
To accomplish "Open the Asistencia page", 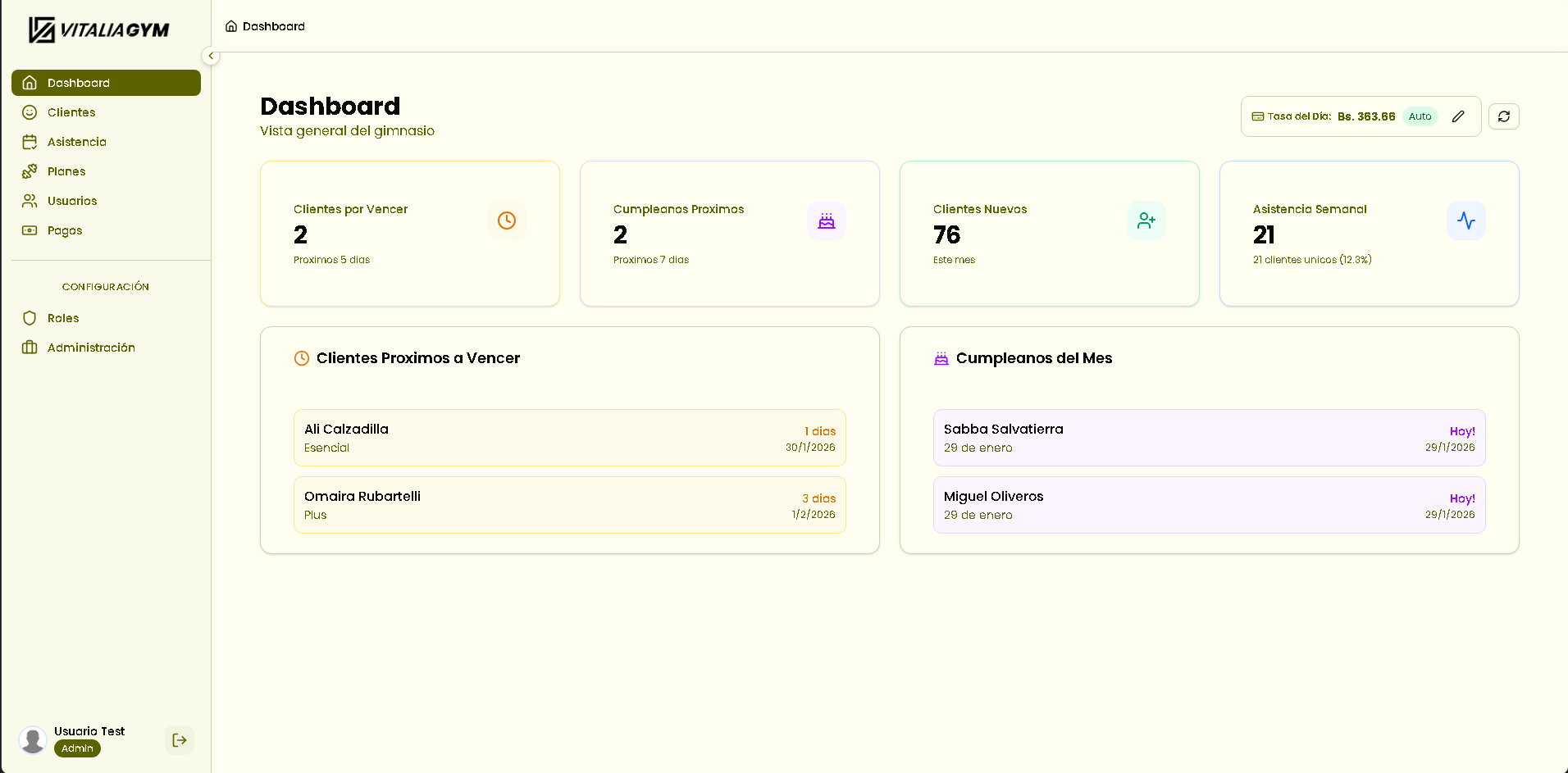I will (106, 142).
